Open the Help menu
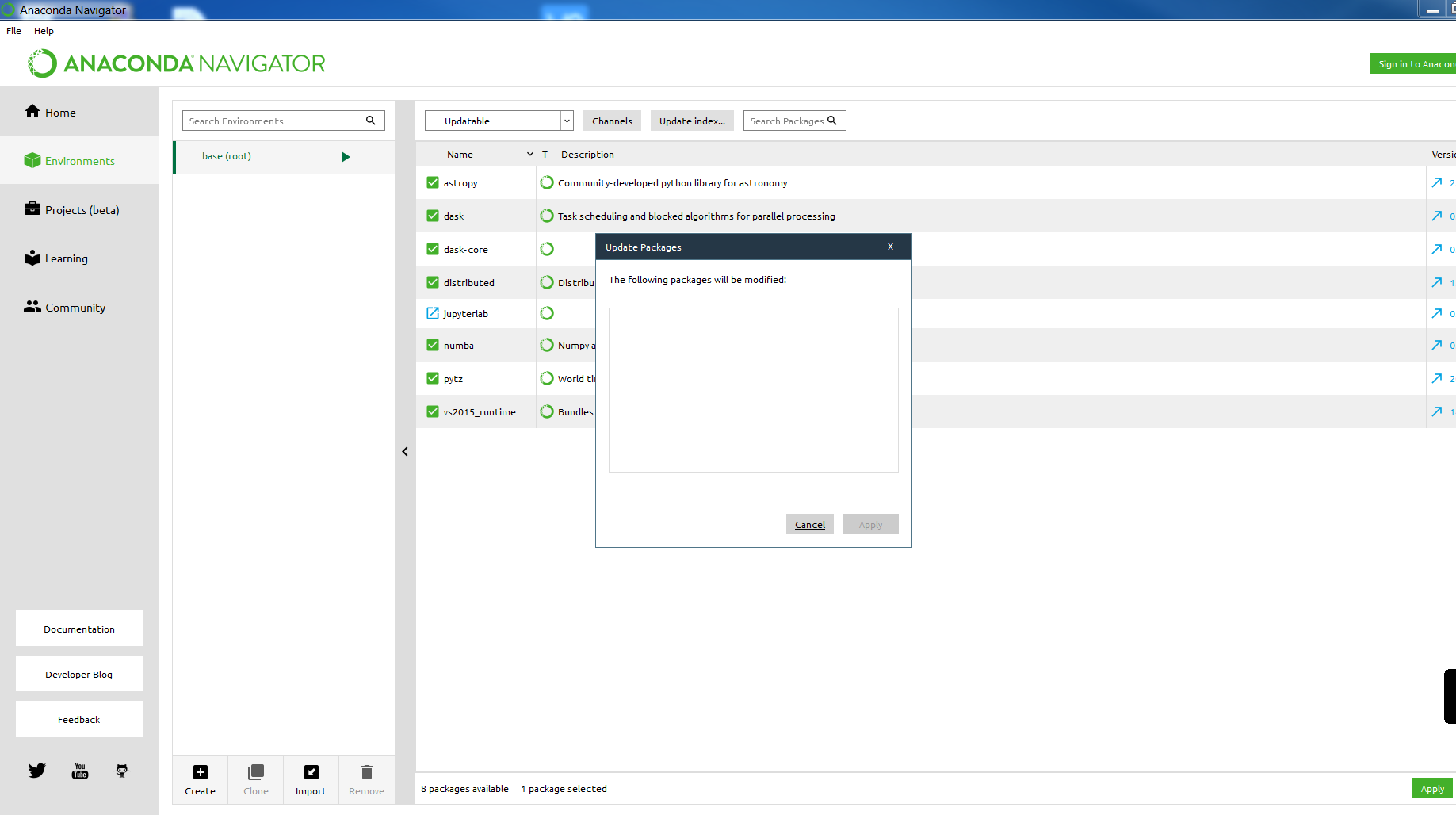 tap(44, 31)
